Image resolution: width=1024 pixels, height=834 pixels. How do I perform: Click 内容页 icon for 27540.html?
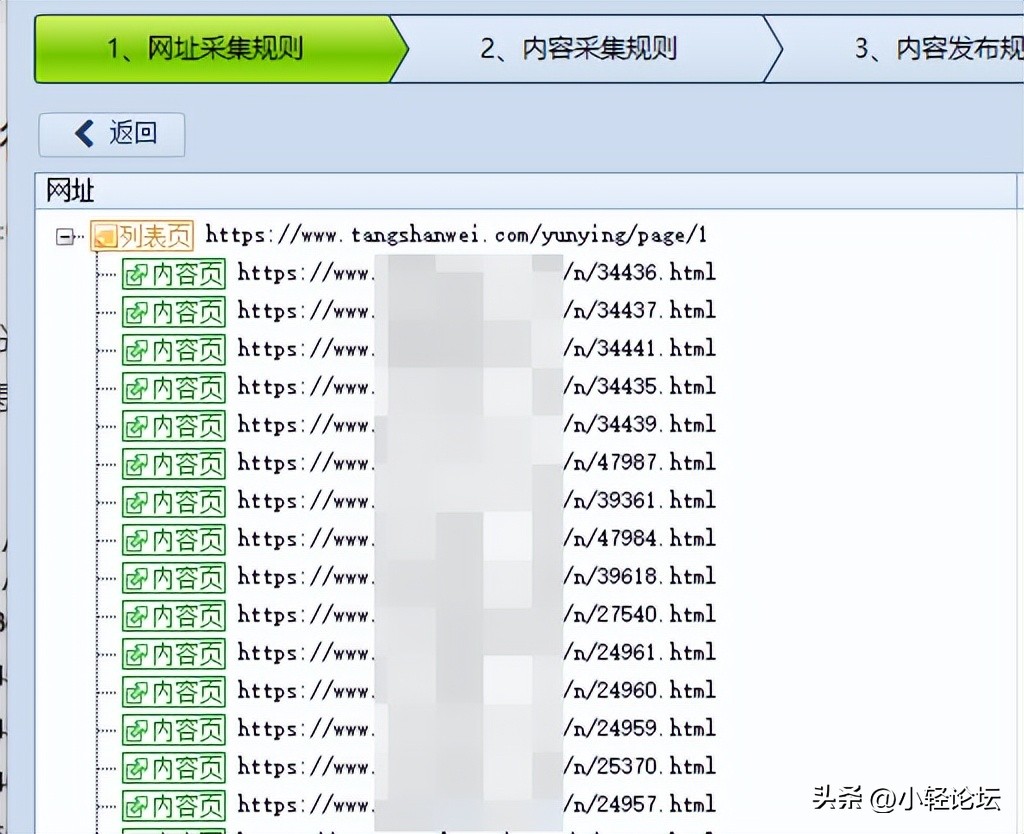click(174, 615)
